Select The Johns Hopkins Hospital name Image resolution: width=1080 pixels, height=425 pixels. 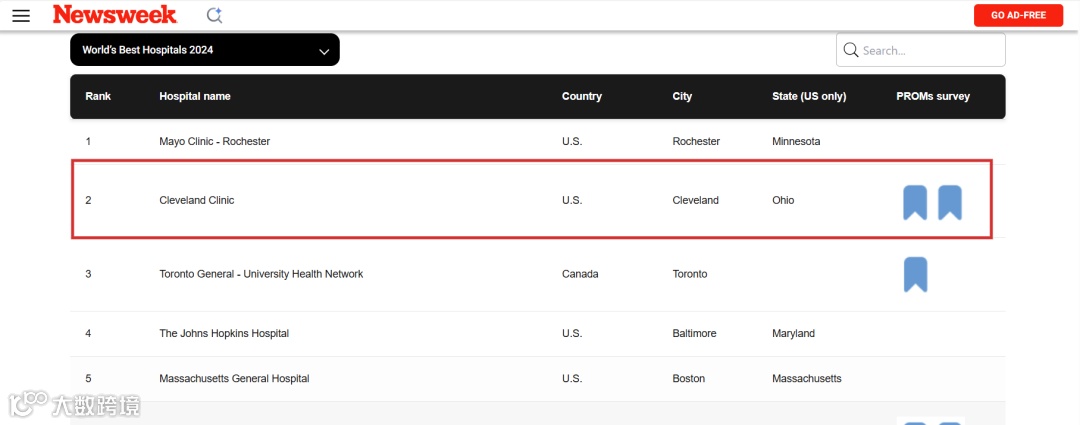tap(224, 333)
